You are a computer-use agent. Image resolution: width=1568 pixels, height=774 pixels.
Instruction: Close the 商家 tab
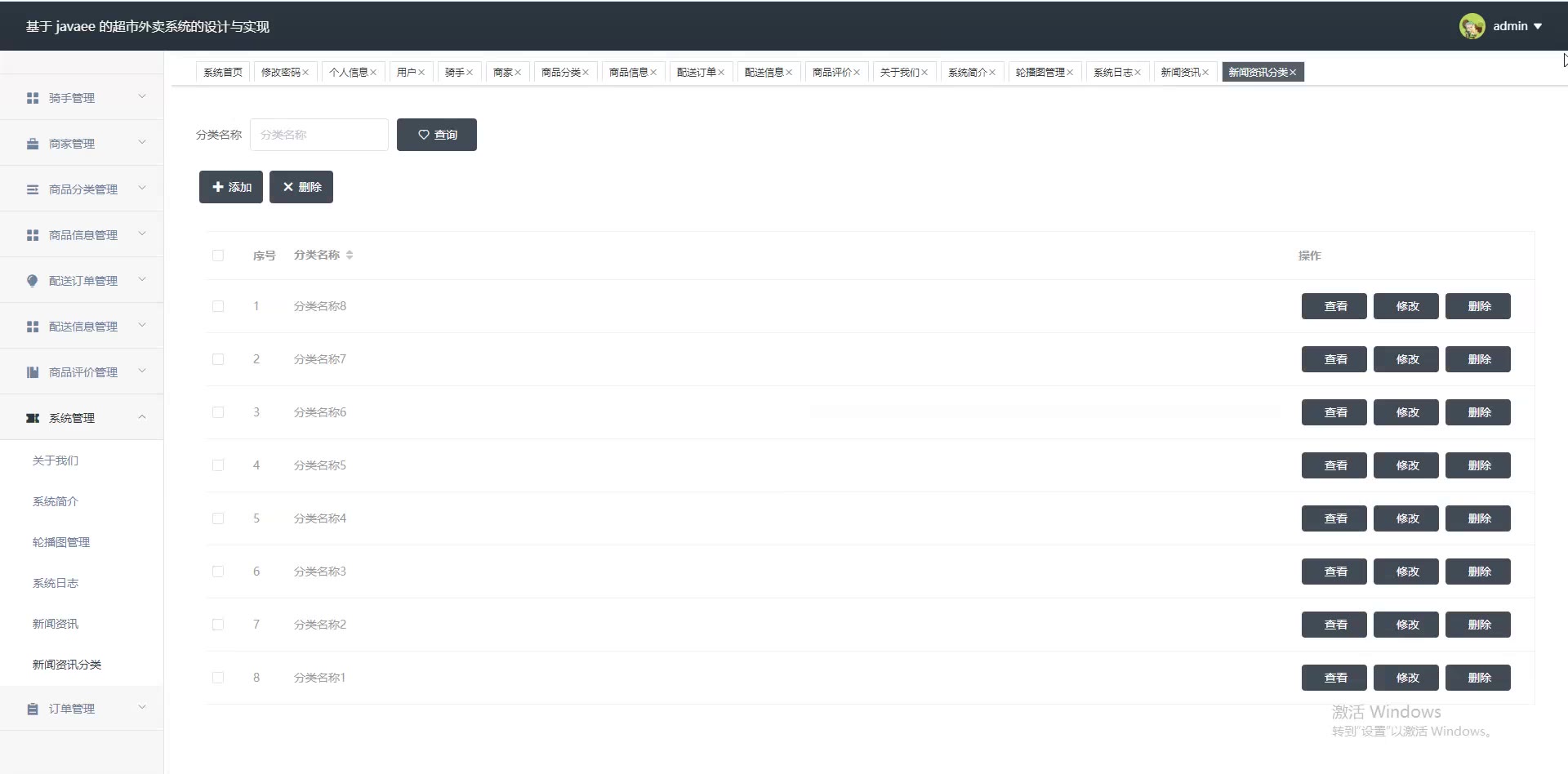point(518,73)
